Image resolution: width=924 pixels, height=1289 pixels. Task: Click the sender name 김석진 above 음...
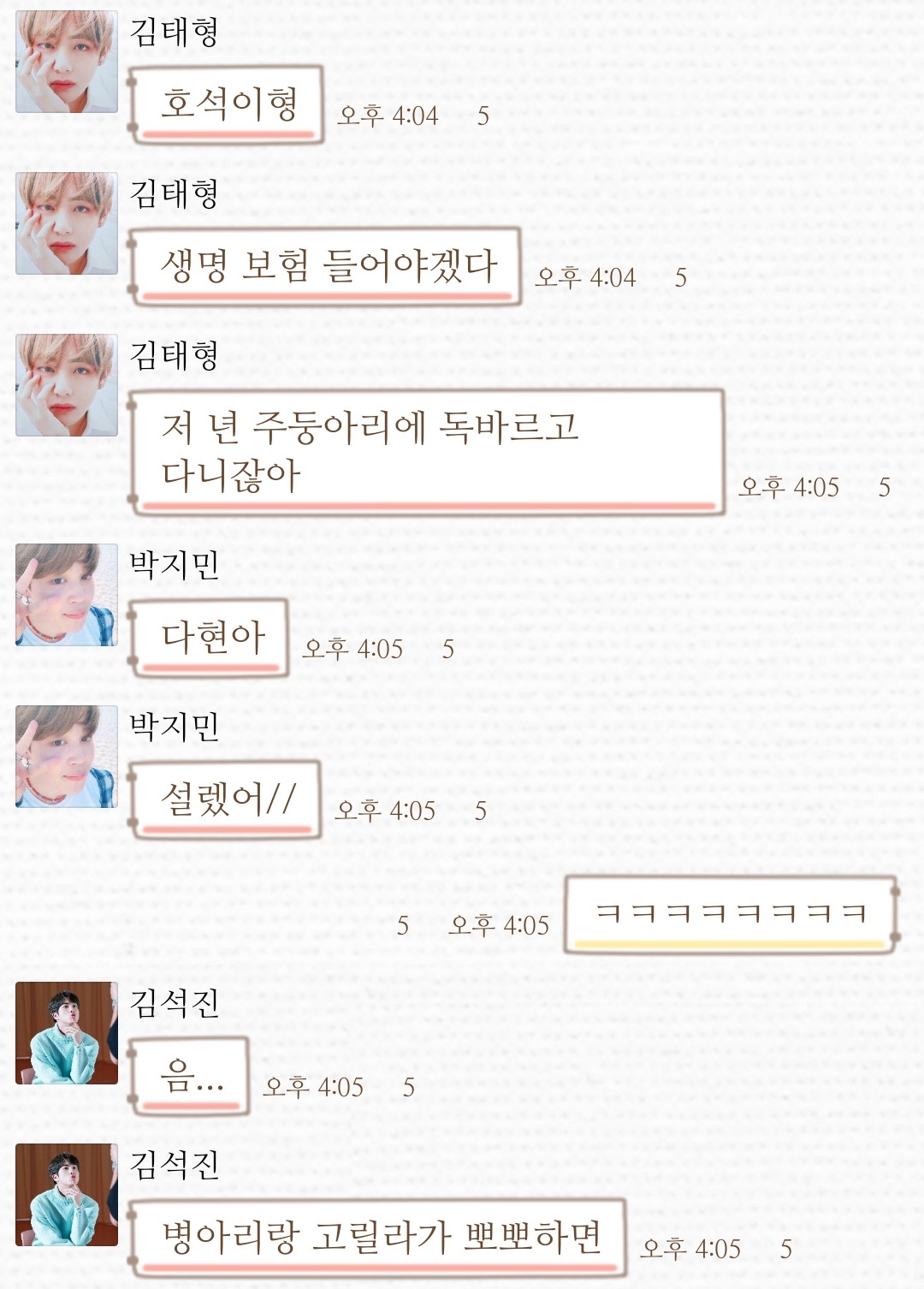click(x=174, y=1003)
